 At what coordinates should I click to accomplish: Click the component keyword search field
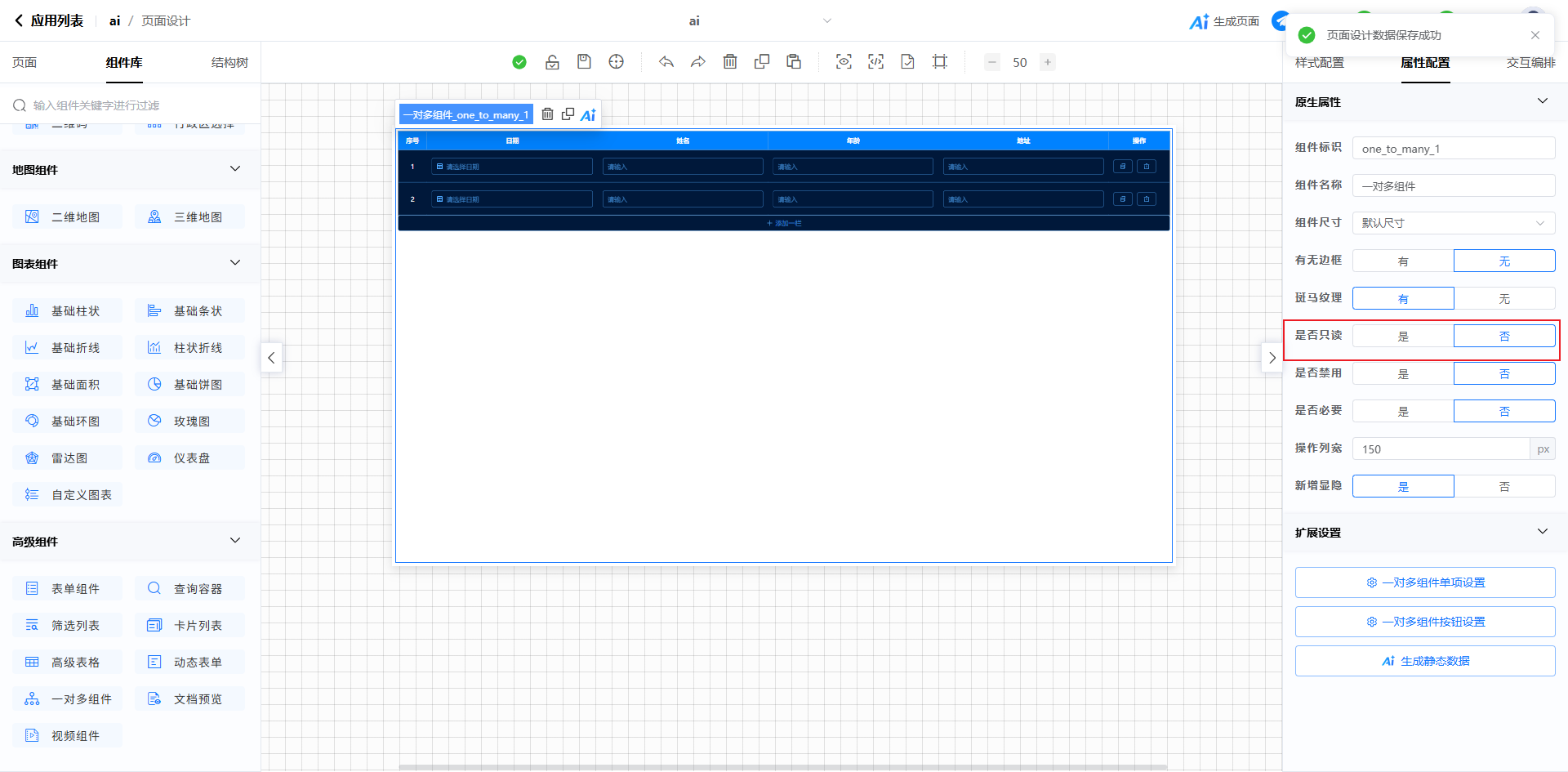(139, 105)
